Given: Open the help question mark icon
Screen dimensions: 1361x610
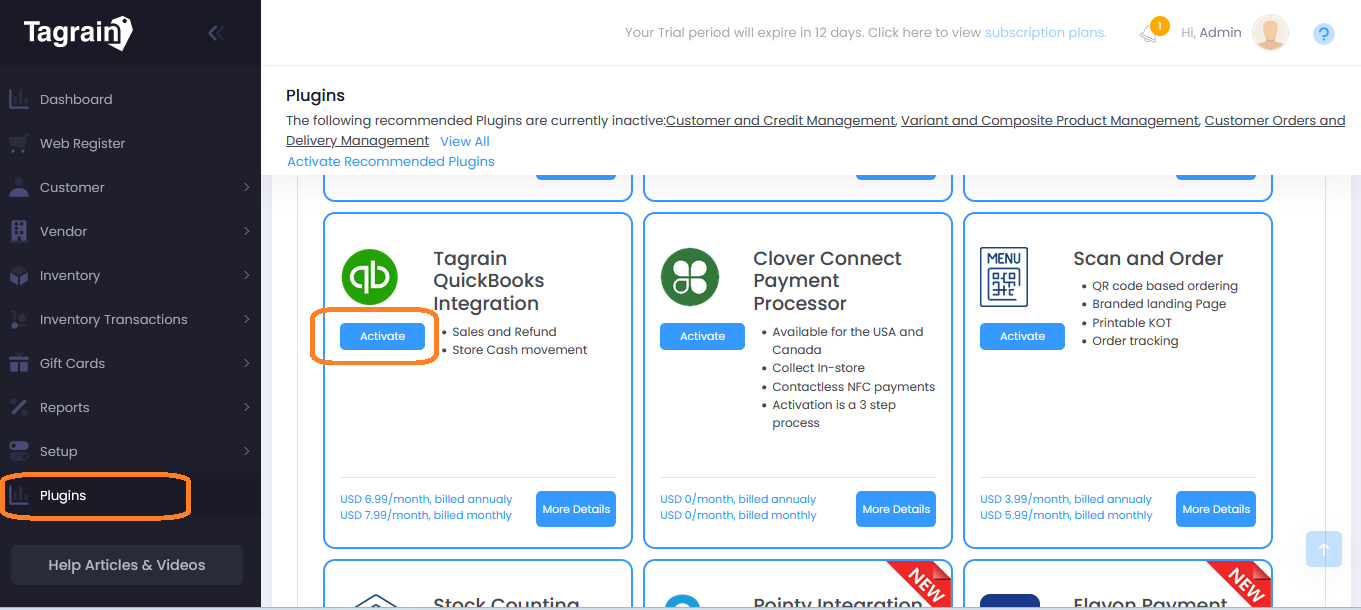Looking at the screenshot, I should point(1323,34).
